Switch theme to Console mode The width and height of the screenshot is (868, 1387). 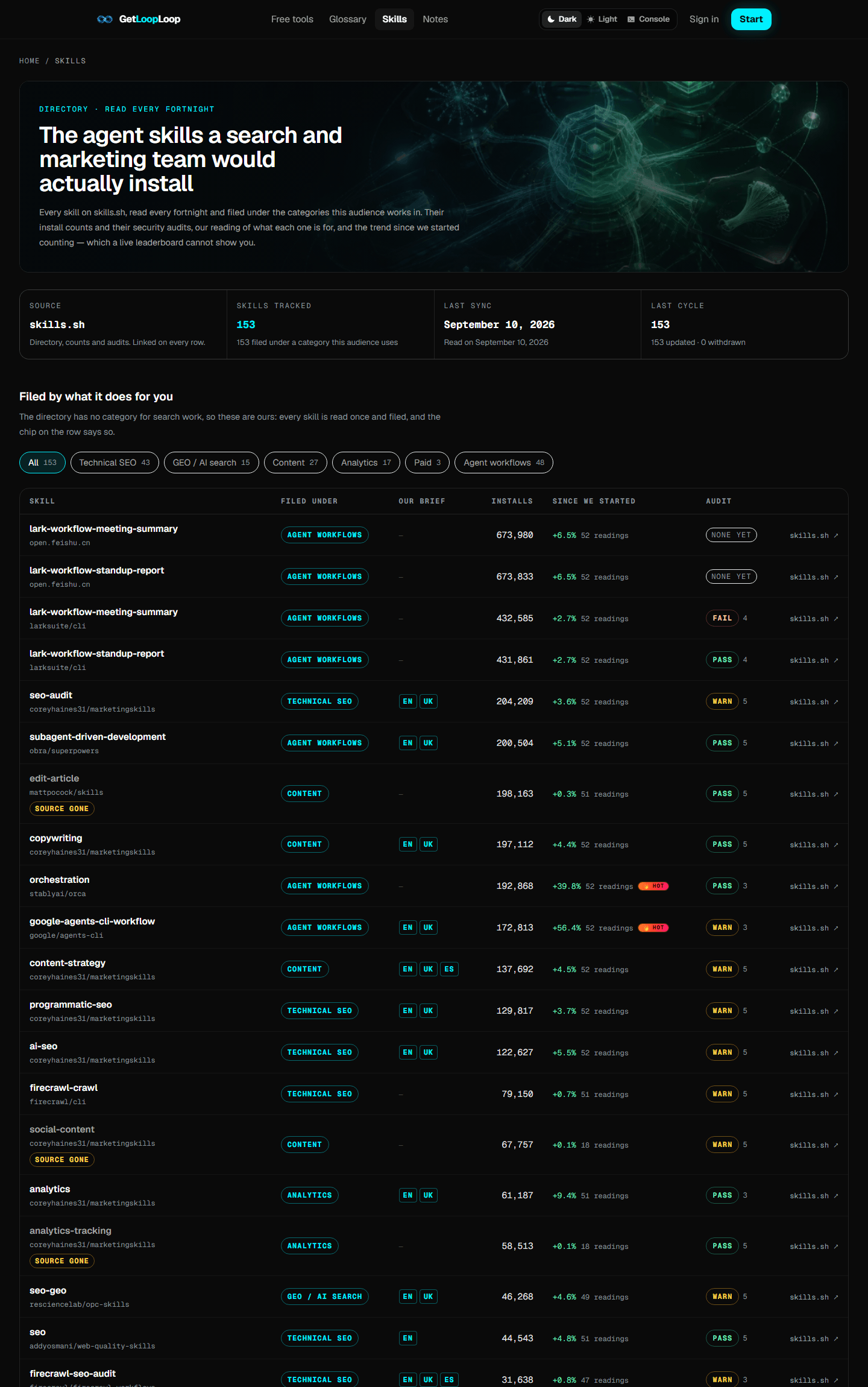(x=649, y=19)
